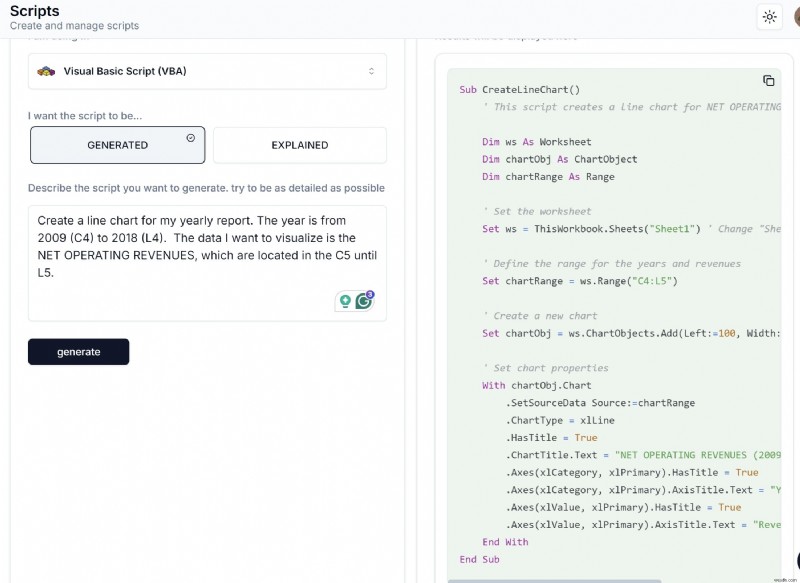The image size is (800, 583).
Task: Click the 'Set the worksheet' comment
Action: click(537, 212)
